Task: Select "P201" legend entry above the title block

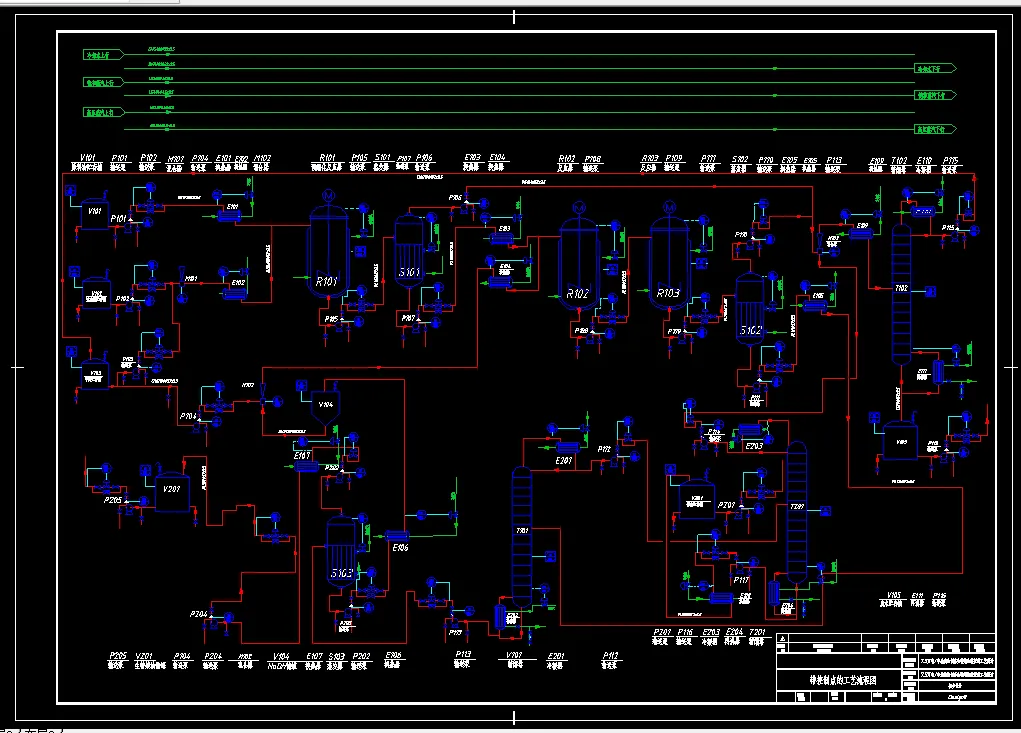Action: (x=662, y=632)
